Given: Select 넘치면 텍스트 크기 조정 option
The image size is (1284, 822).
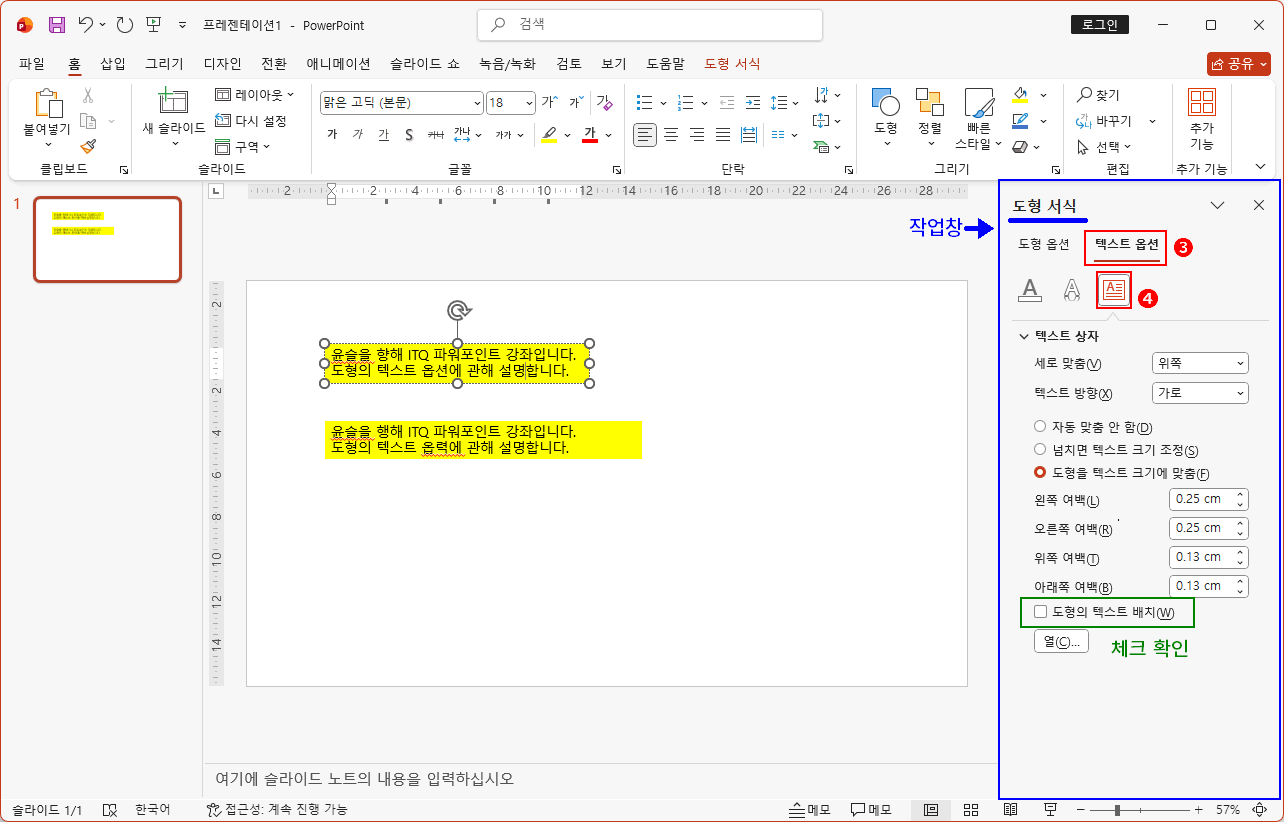Looking at the screenshot, I should click(x=1039, y=448).
